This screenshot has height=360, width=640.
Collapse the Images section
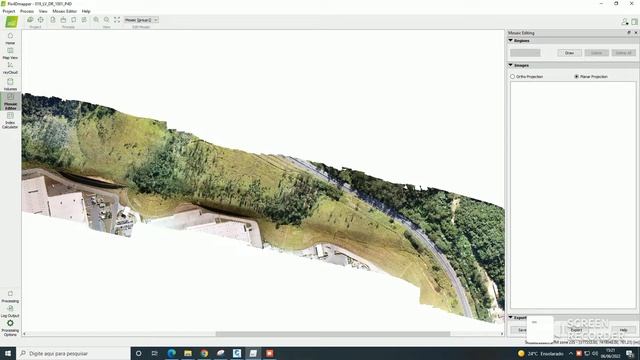click(x=511, y=65)
